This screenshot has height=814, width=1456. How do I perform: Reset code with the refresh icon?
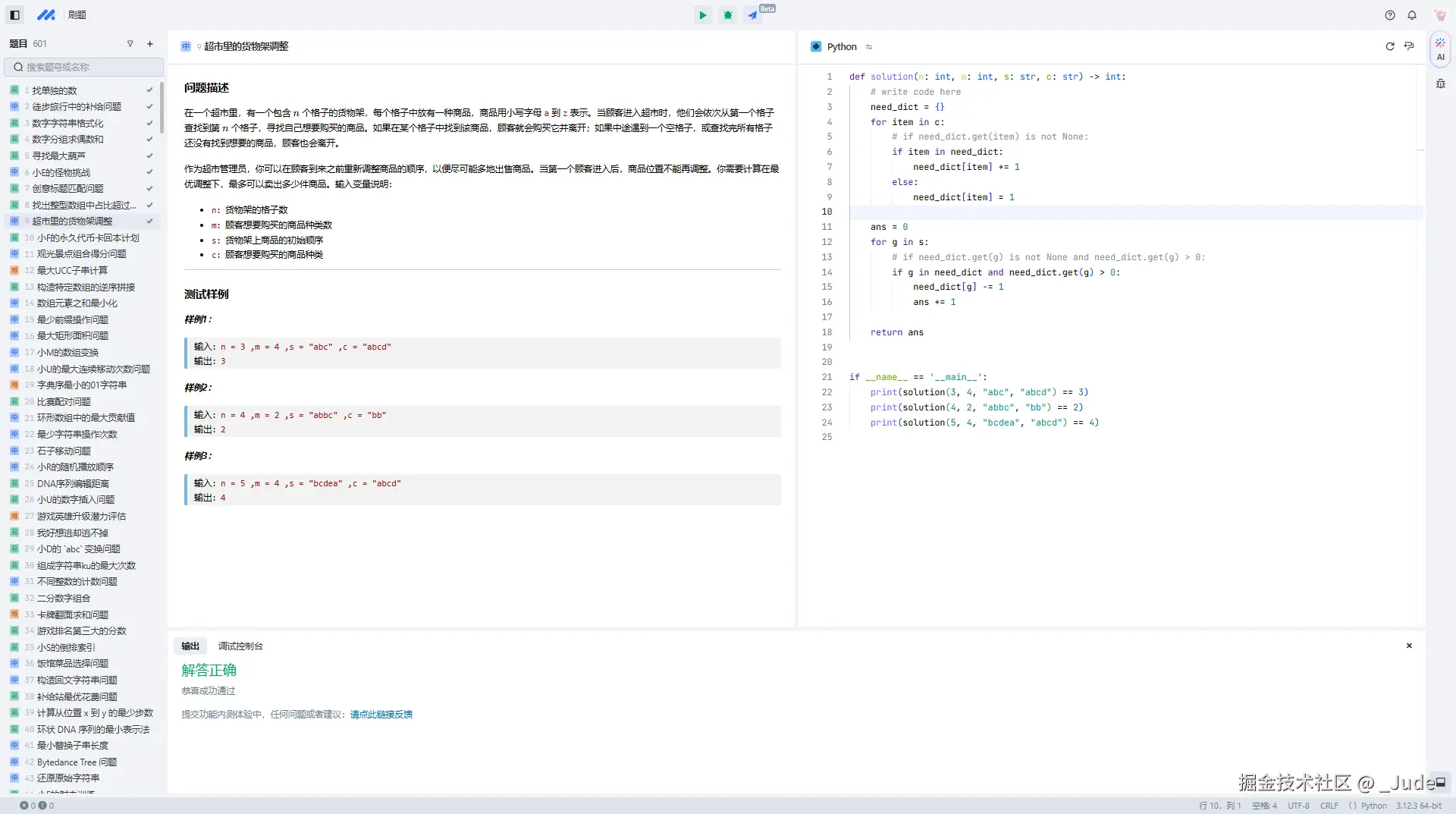pyautogui.click(x=1390, y=46)
